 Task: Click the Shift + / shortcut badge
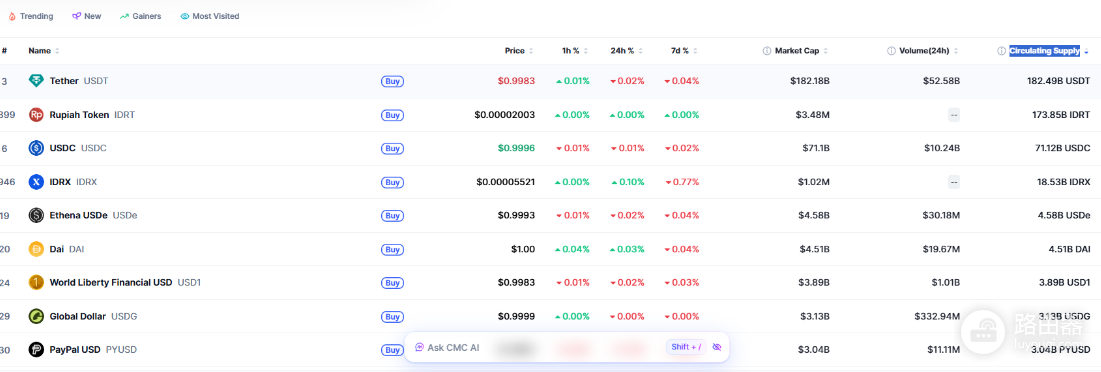pos(686,347)
